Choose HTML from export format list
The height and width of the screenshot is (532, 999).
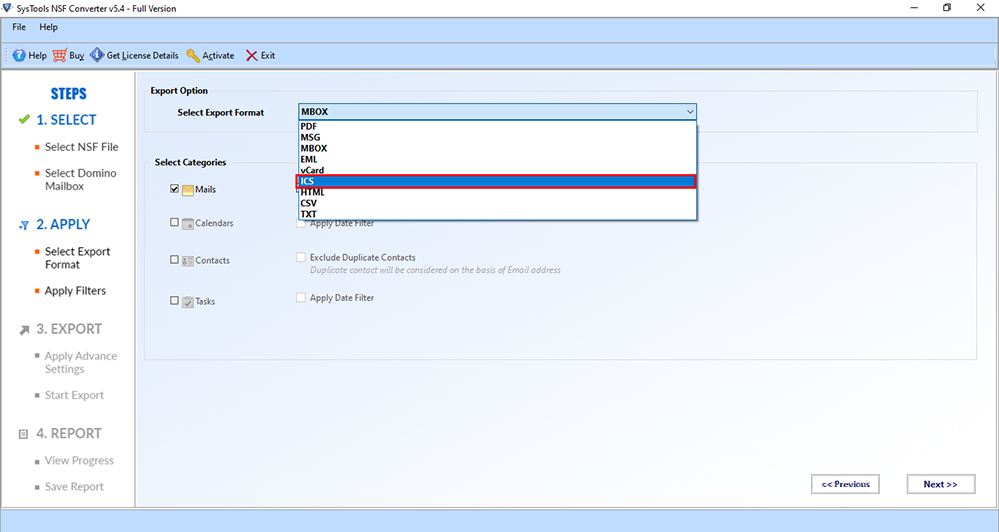click(497, 192)
